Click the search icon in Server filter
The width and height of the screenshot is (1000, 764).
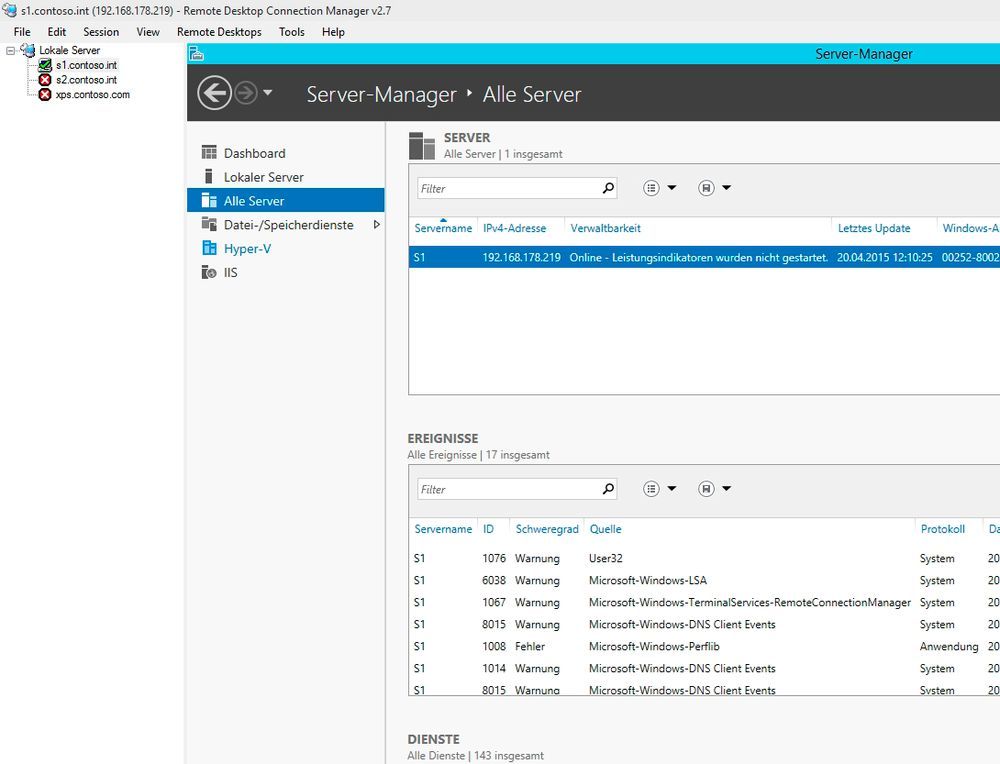click(607, 188)
